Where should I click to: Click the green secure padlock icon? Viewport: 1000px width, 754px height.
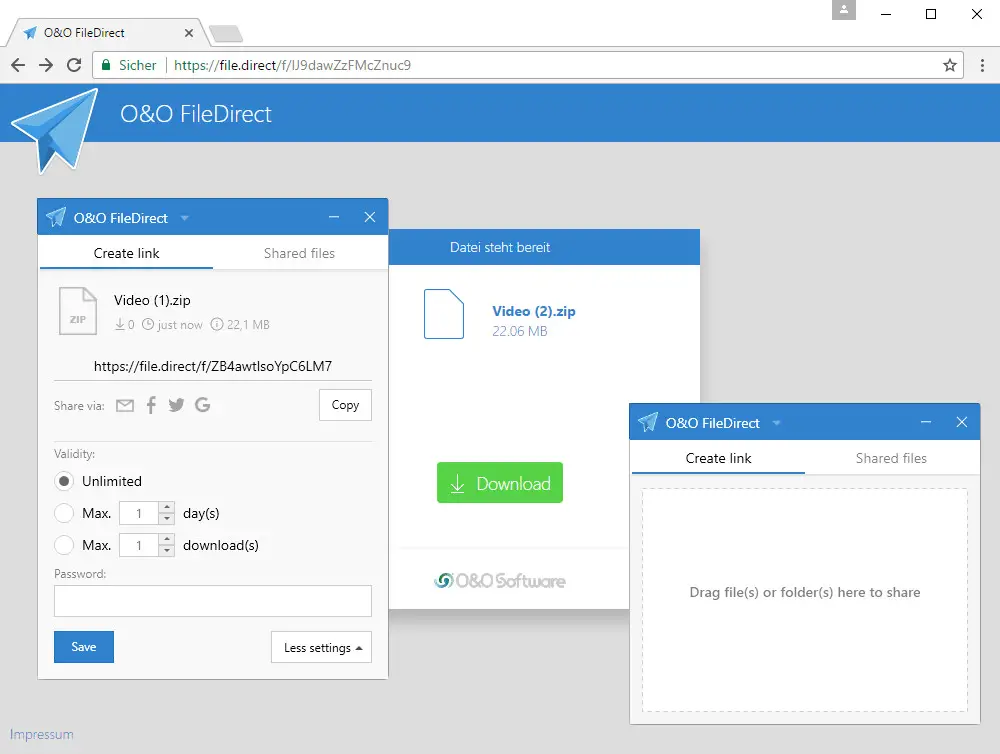pyautogui.click(x=106, y=65)
